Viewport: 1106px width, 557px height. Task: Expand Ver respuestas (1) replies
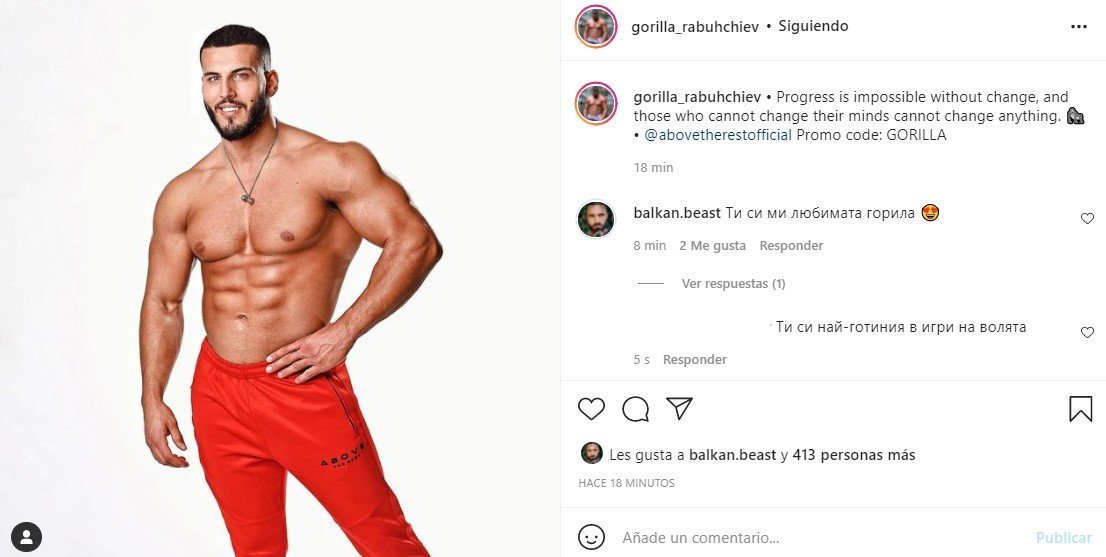point(733,283)
